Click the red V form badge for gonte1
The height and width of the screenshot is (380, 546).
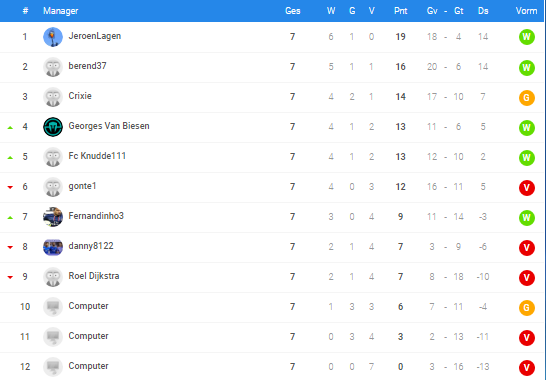526,188
